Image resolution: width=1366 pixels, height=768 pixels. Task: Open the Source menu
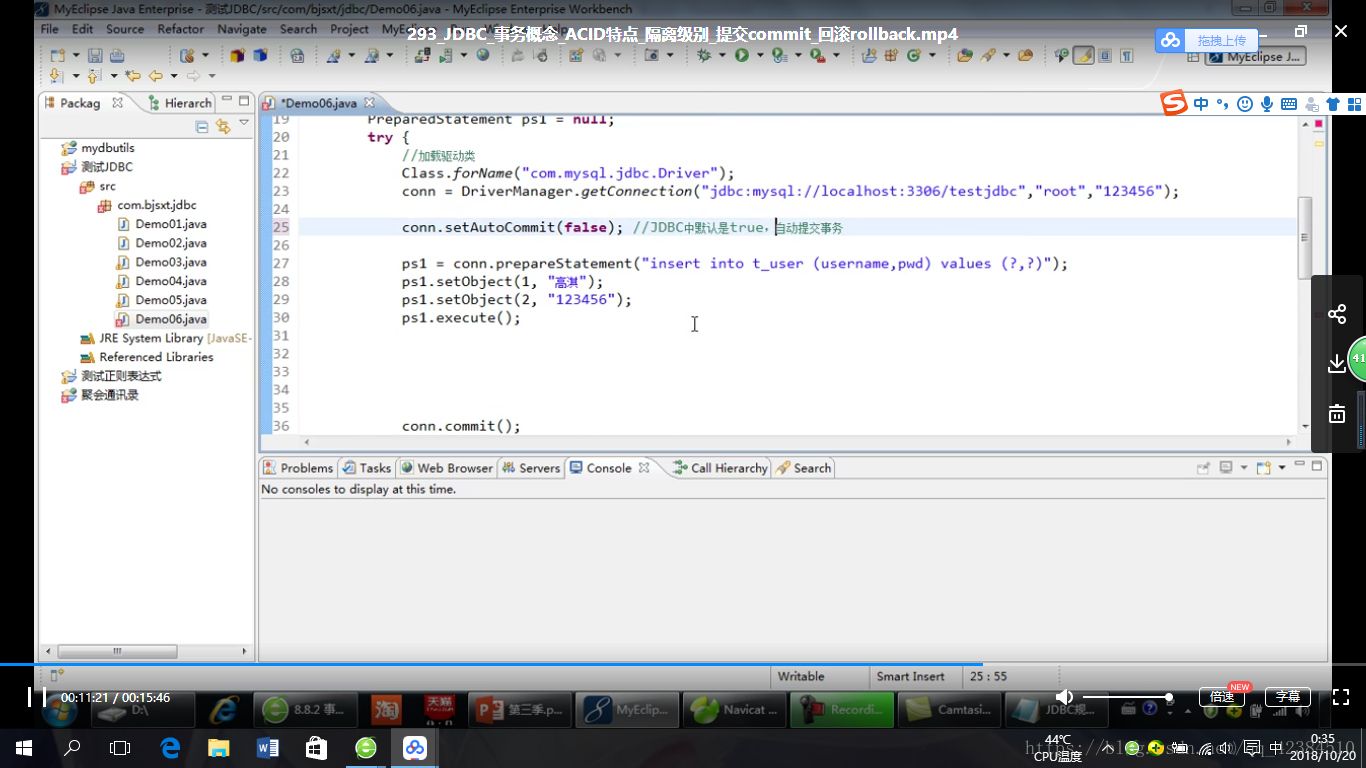click(x=125, y=29)
